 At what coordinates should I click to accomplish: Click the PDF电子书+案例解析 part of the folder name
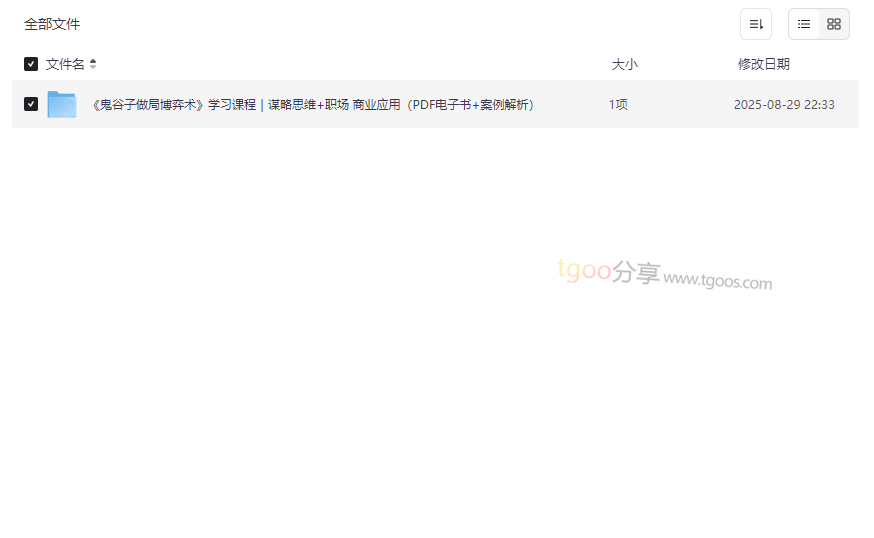pyautogui.click(x=469, y=105)
